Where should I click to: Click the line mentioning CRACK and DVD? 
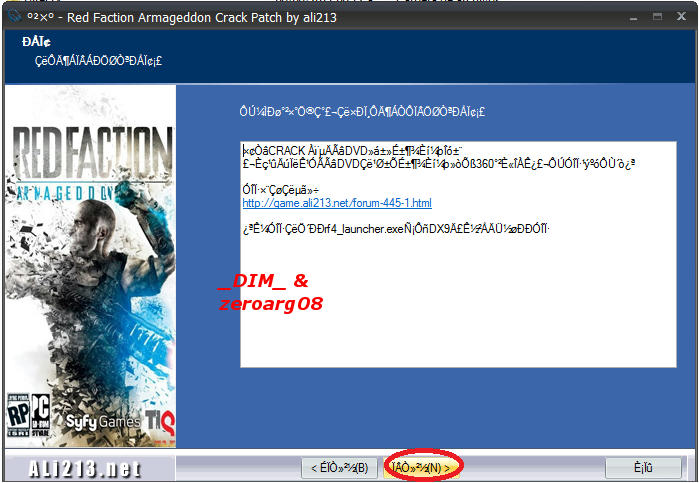coord(352,151)
